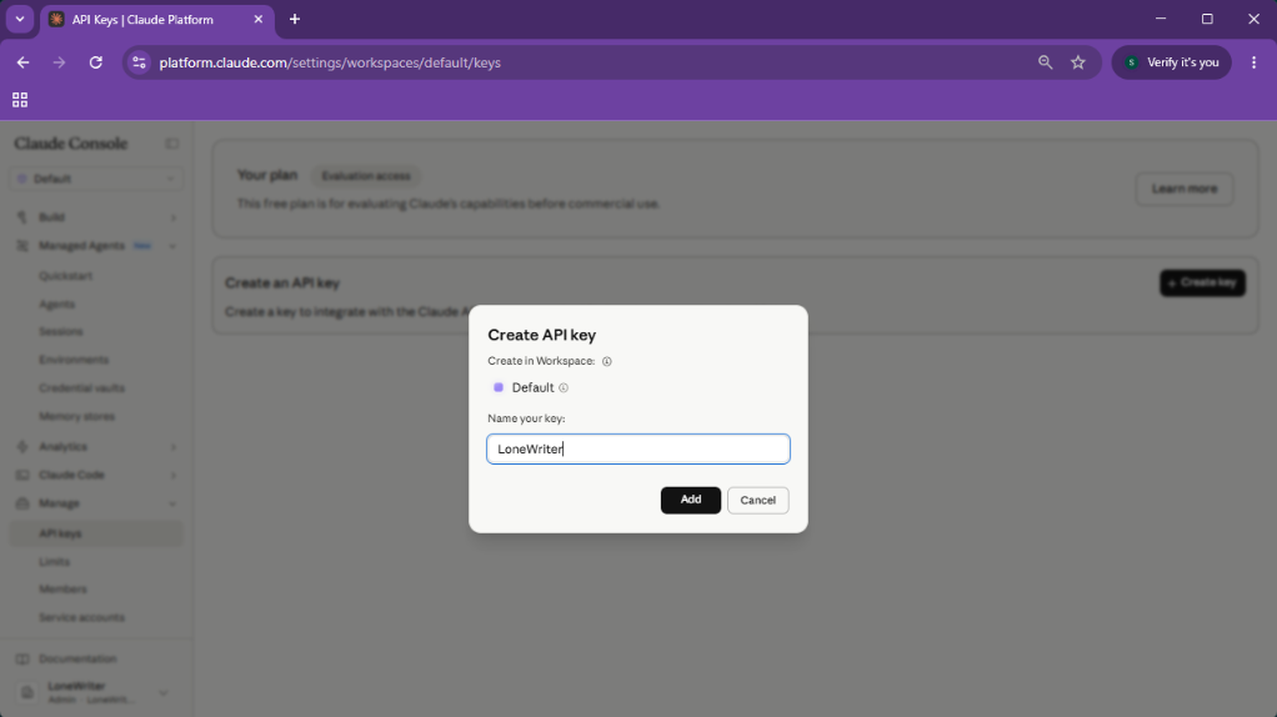The width and height of the screenshot is (1277, 717).
Task: Open Memory stores in sidebar
Action: click(x=77, y=416)
